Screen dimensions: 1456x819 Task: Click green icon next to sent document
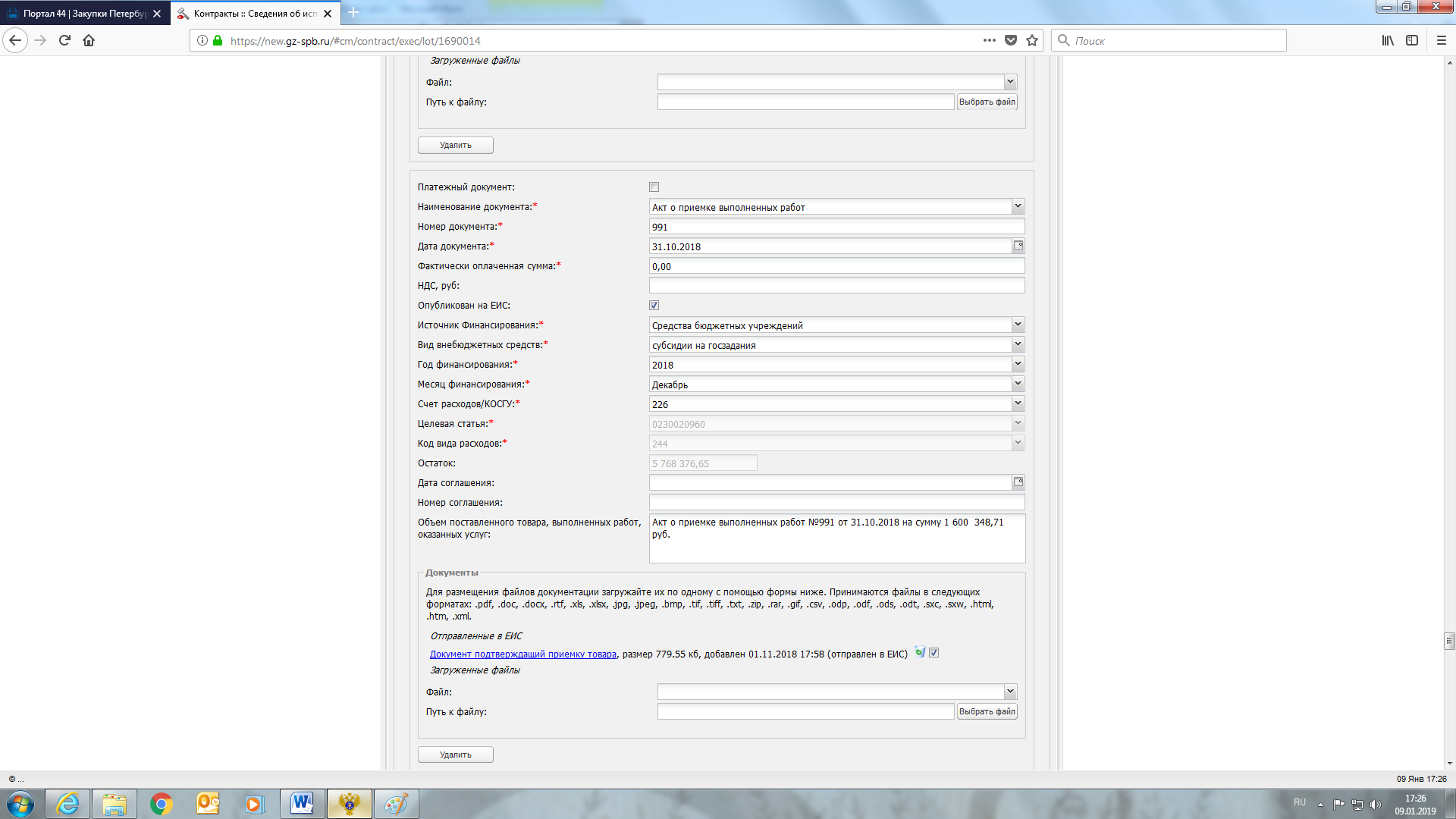(x=920, y=652)
